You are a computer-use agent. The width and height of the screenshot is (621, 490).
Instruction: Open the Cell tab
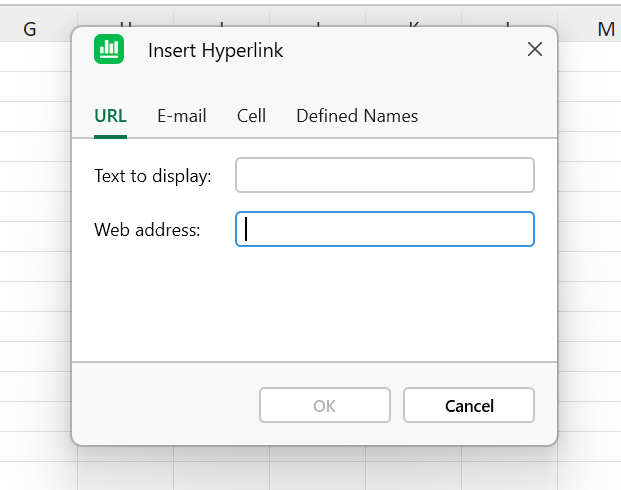(251, 116)
